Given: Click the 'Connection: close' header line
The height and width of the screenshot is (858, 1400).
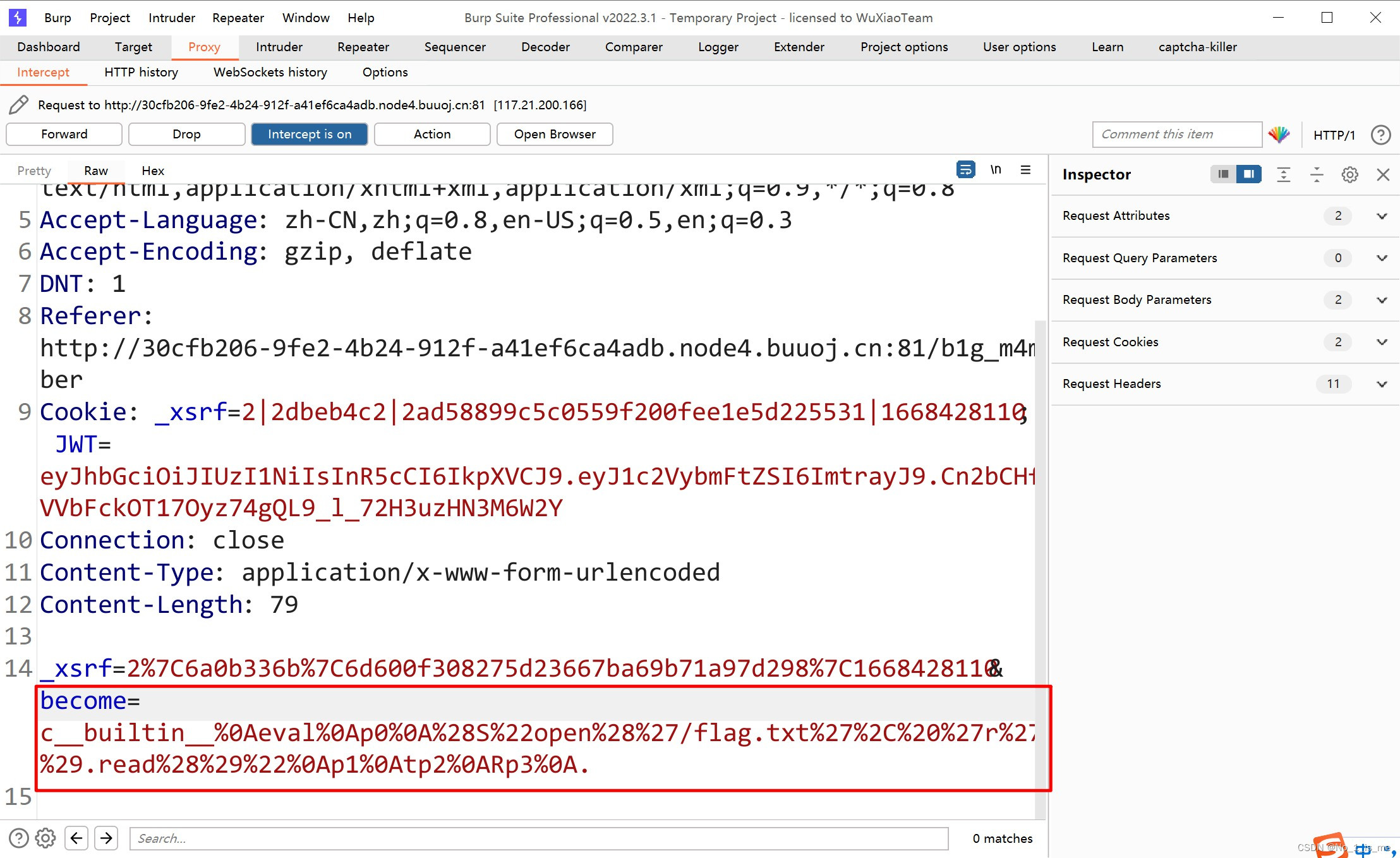Looking at the screenshot, I should pos(162,540).
